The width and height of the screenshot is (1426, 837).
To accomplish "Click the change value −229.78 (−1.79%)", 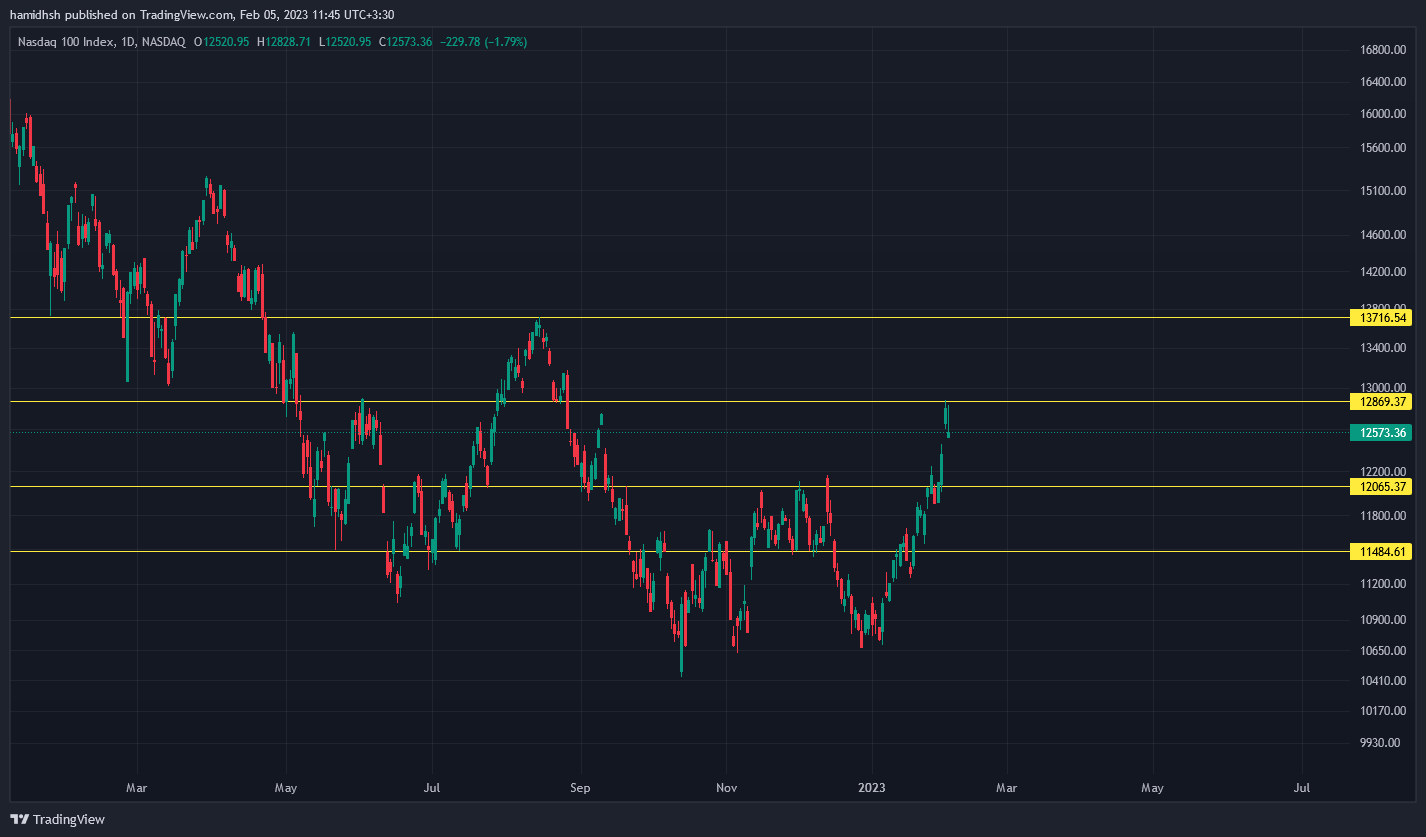I will pos(483,41).
